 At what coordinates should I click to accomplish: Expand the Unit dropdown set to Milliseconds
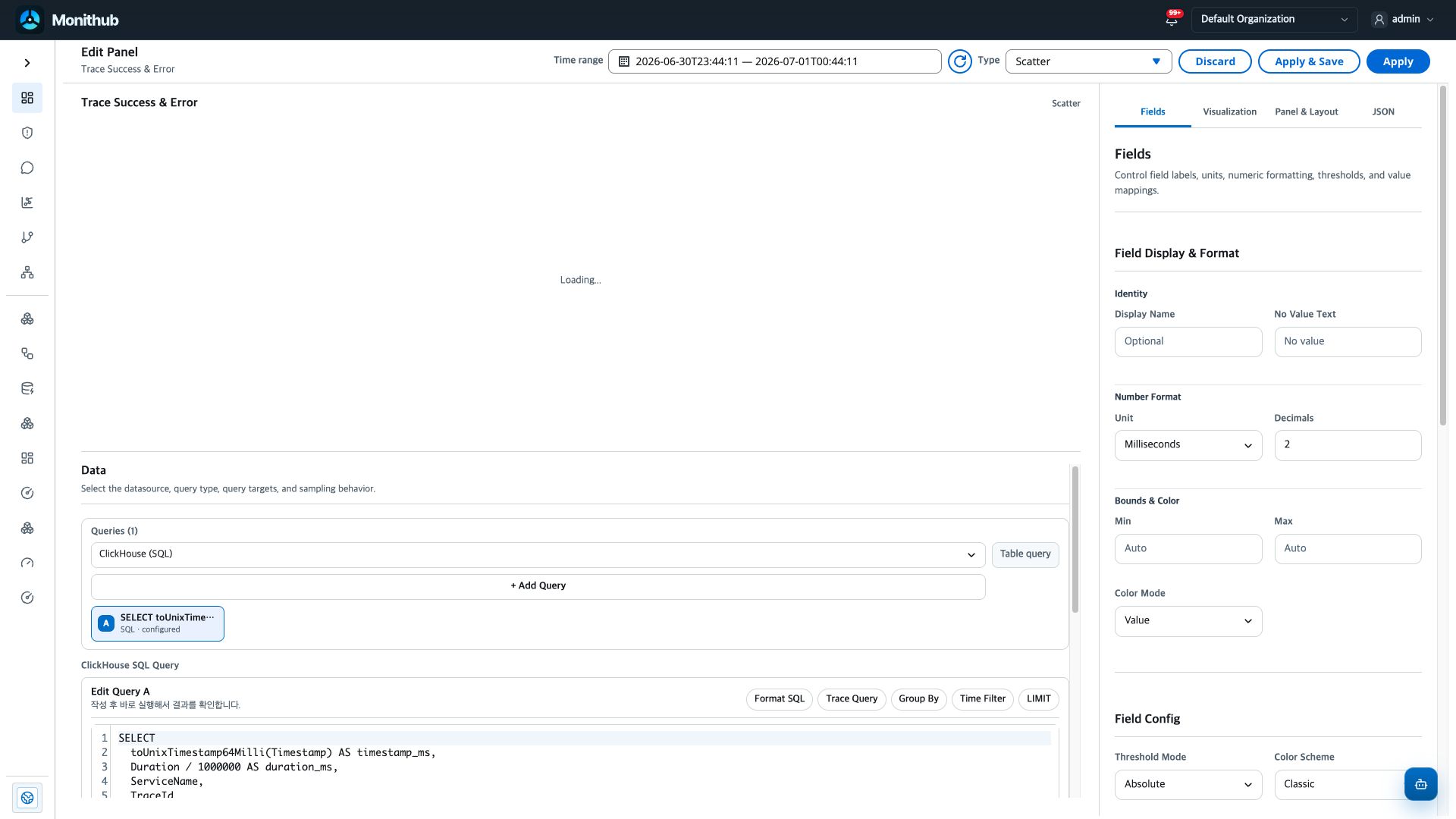click(x=1188, y=445)
